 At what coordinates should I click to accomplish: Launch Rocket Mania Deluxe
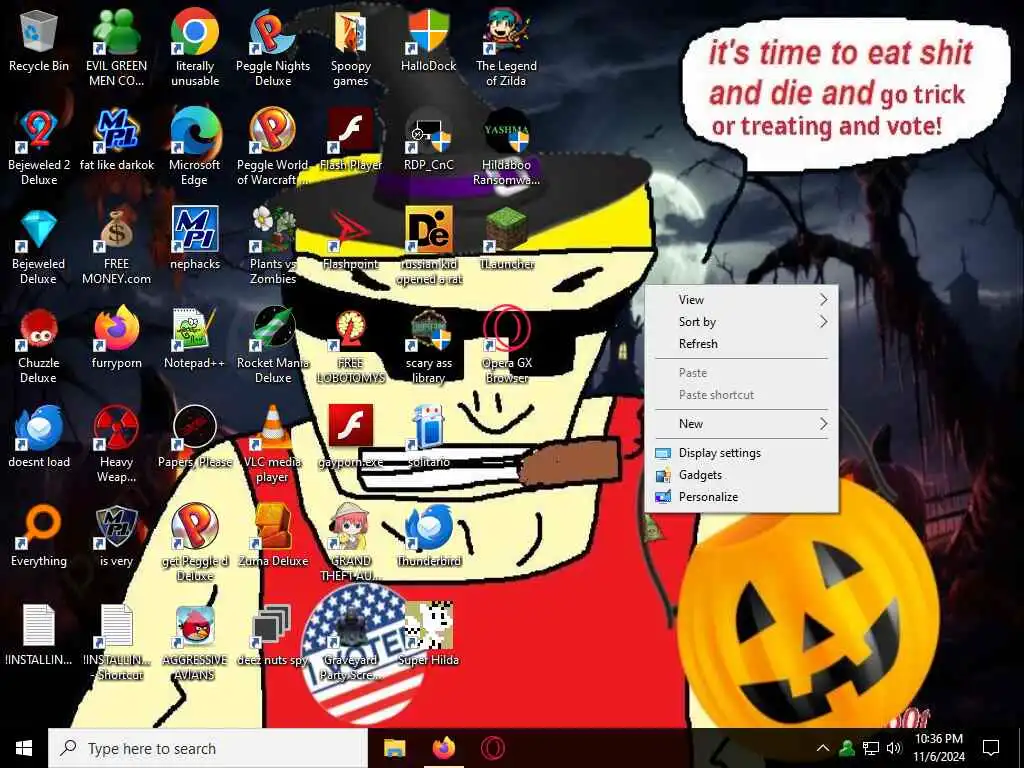[273, 346]
